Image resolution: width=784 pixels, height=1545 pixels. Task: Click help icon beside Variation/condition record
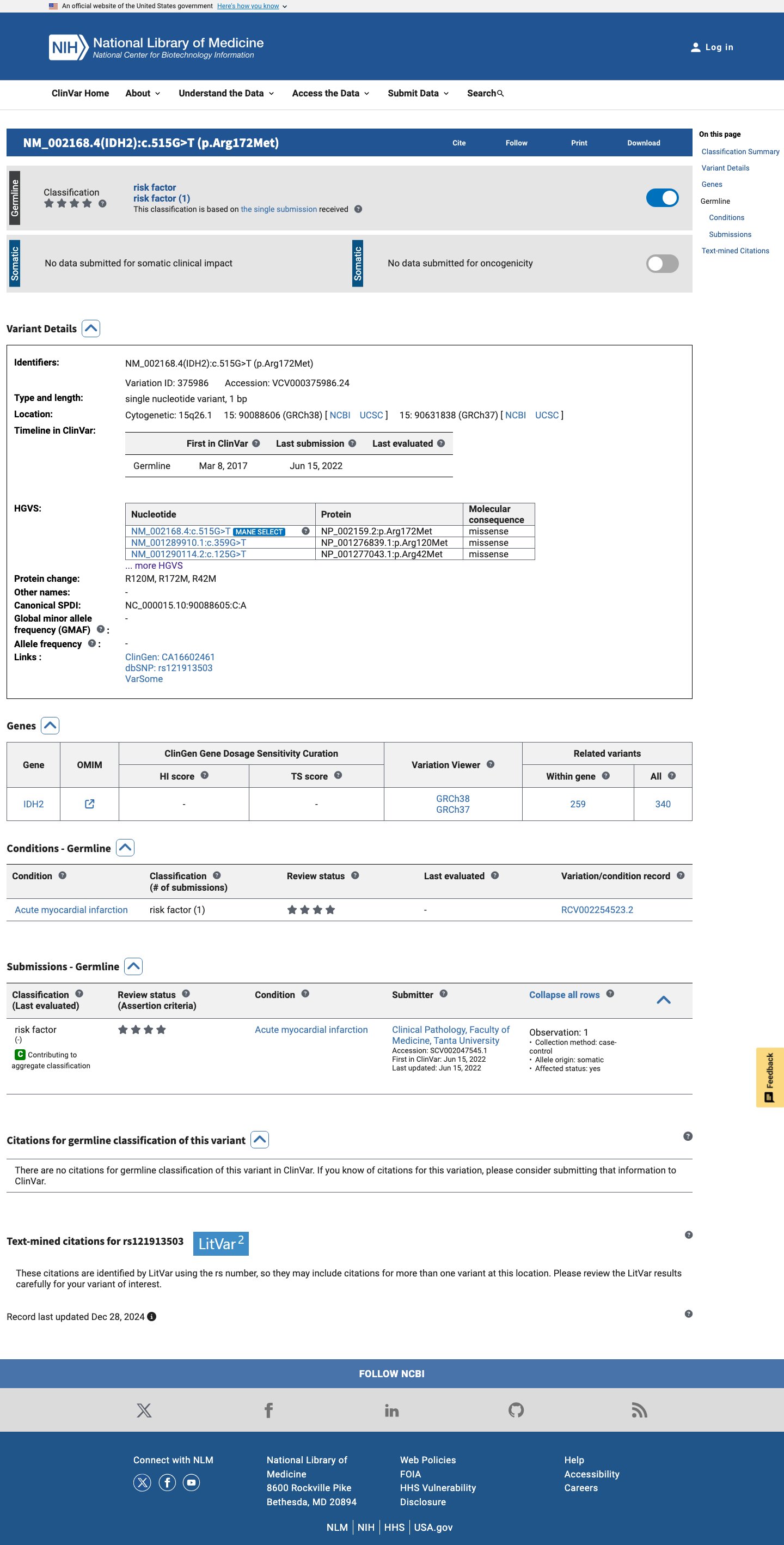pos(681,875)
